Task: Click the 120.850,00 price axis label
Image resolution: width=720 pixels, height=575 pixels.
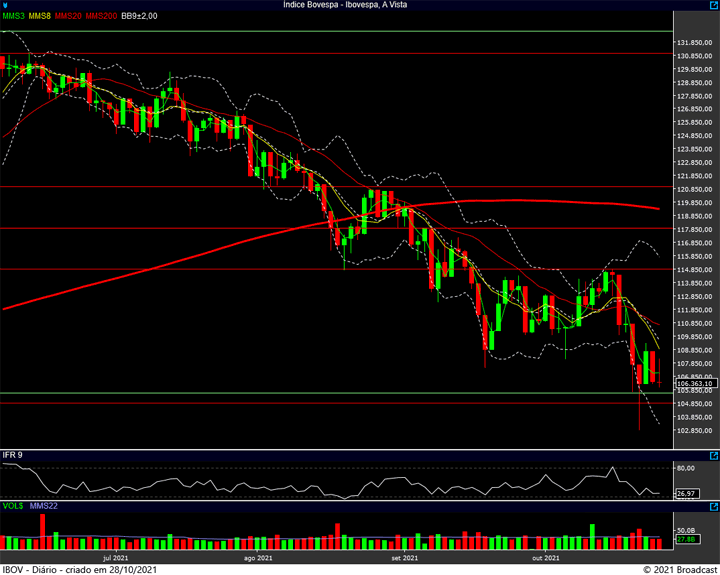Action: pyautogui.click(x=695, y=190)
